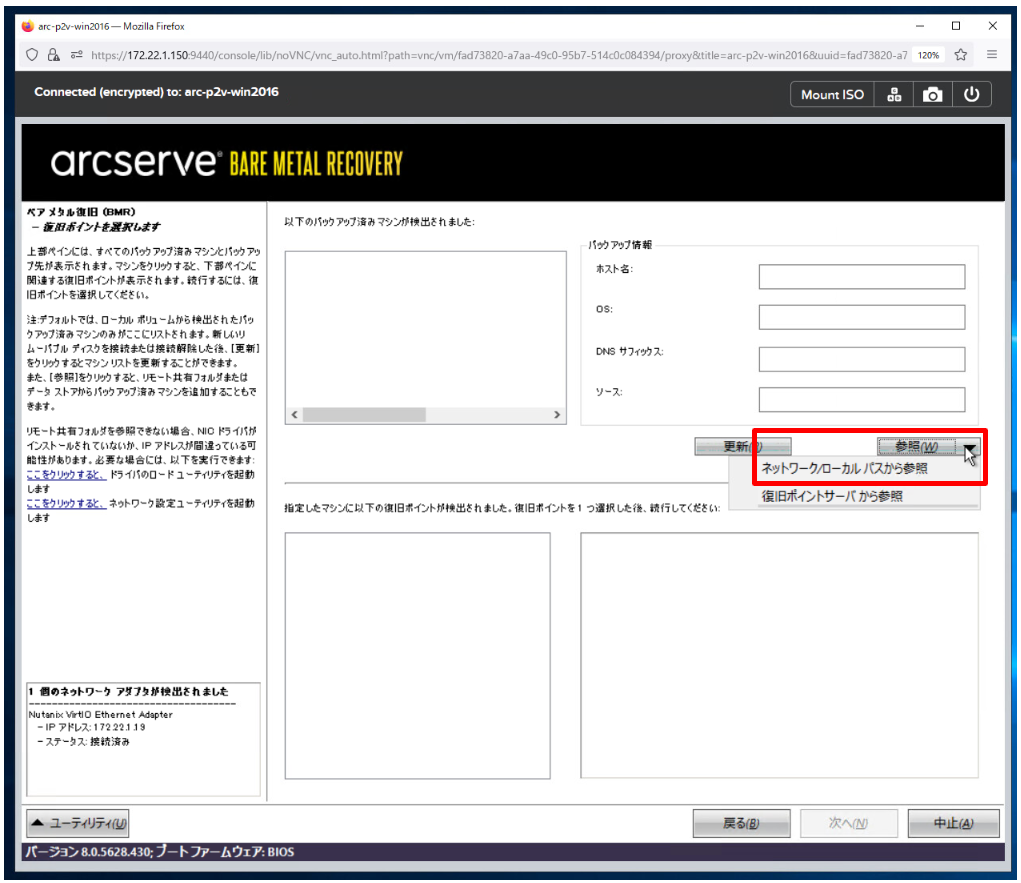Select ネットワーク/ローカル パスから参照 menu item
1021x883 pixels.
tap(845, 468)
